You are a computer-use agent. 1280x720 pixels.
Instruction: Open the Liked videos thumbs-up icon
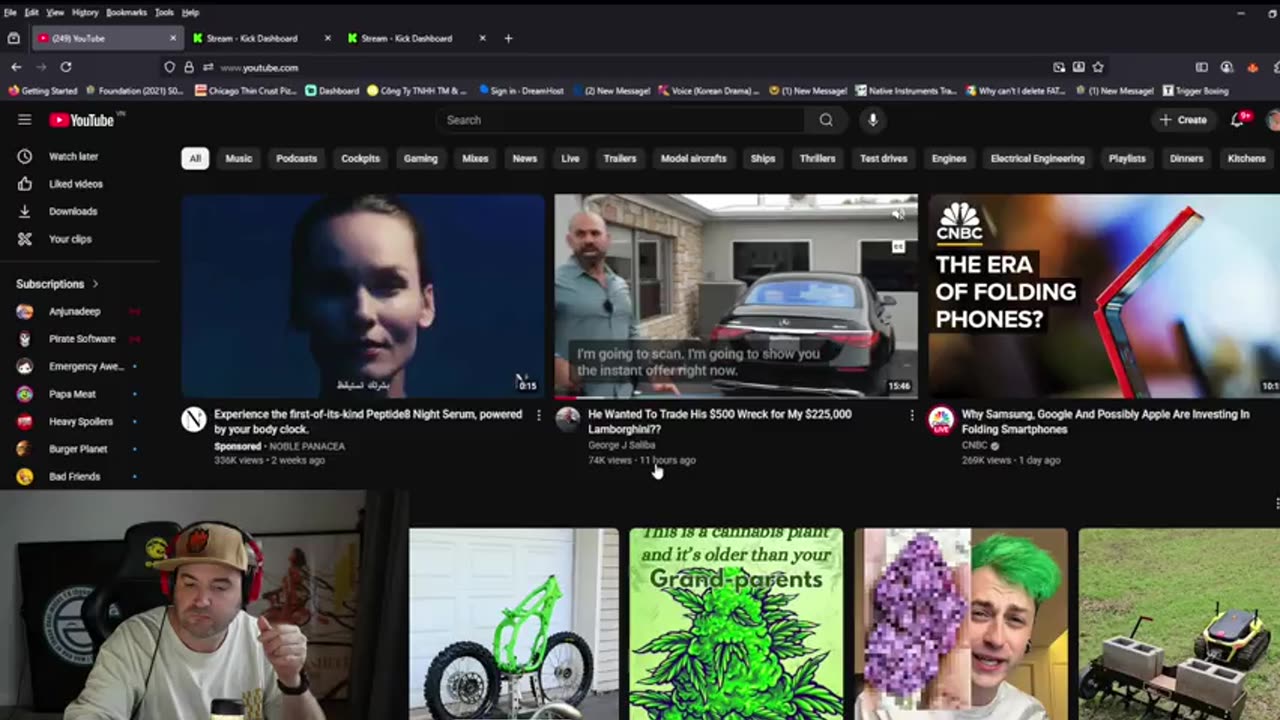25,184
